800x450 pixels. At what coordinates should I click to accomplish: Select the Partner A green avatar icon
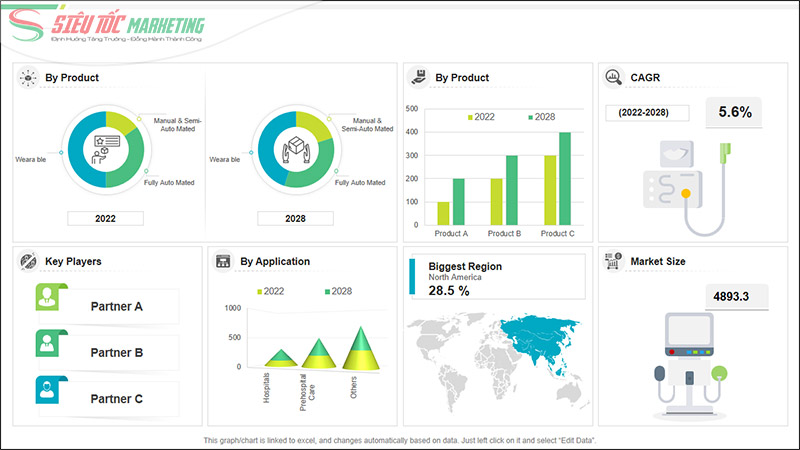[47, 297]
